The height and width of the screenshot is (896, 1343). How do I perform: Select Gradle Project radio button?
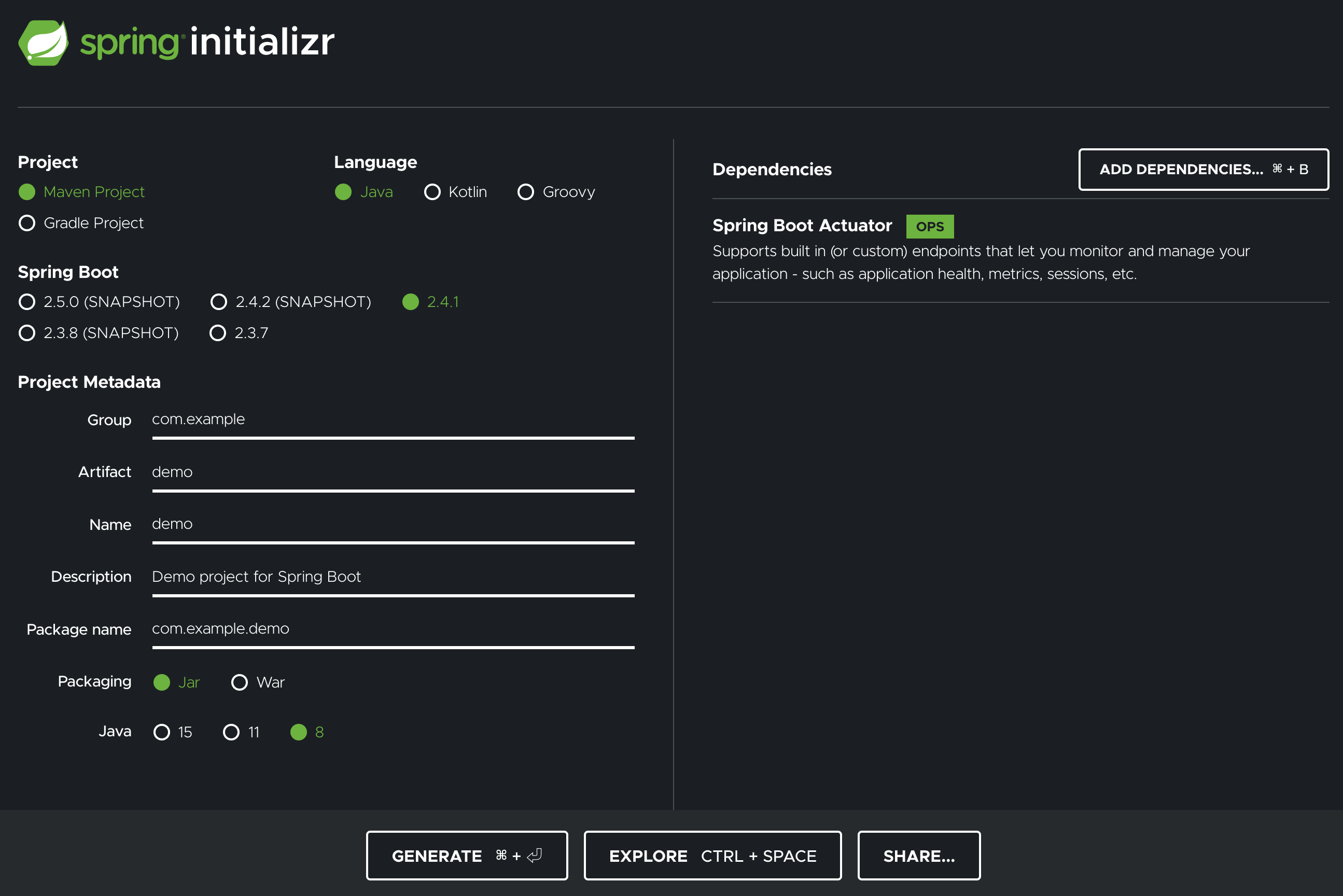point(27,223)
